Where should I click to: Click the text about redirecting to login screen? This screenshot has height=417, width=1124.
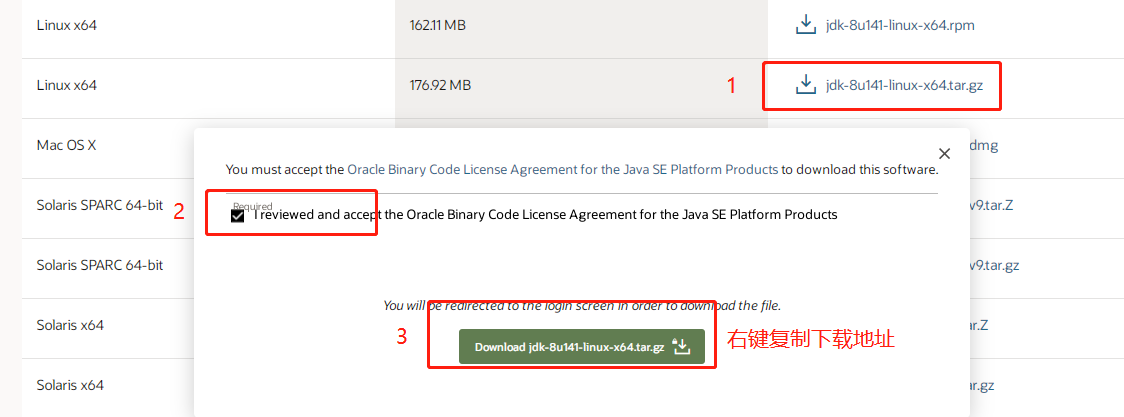582,305
